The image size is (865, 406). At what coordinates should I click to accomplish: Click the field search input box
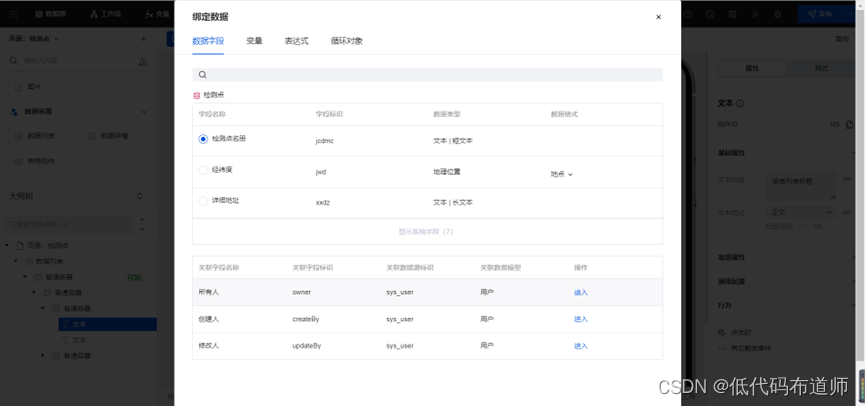[430, 75]
